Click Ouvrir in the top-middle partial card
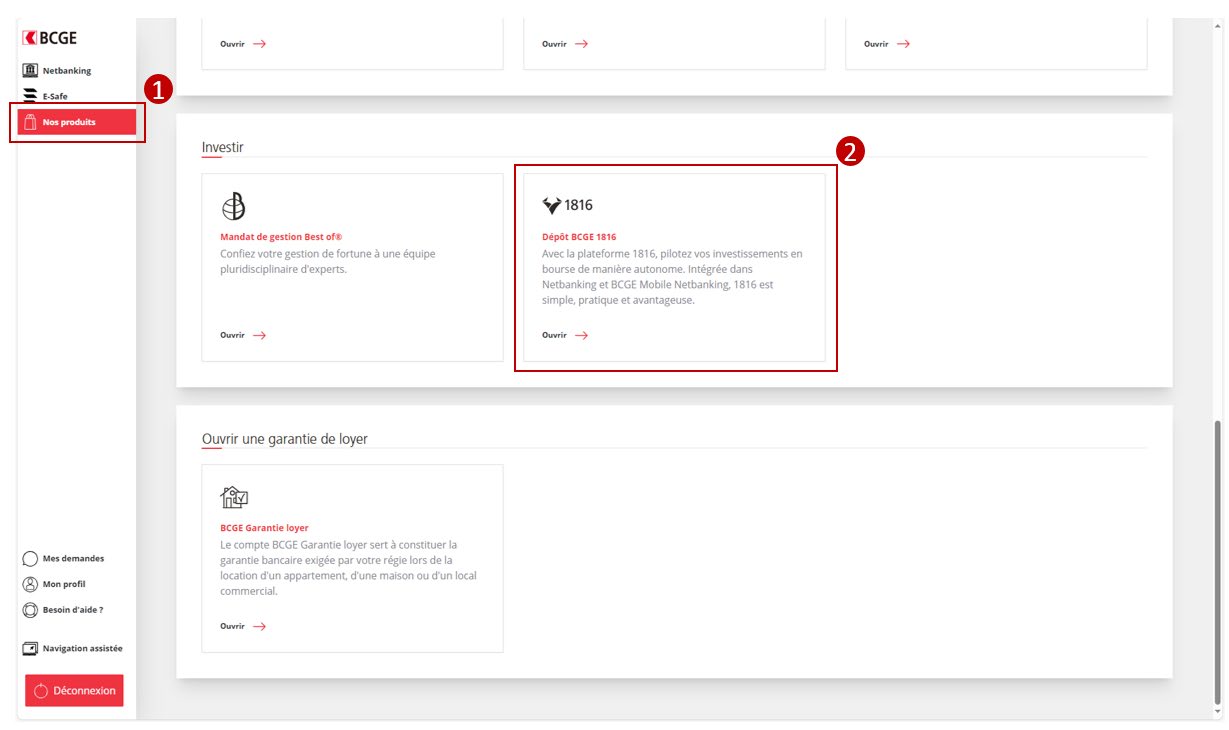The width and height of the screenshot is (1229, 730). (554, 44)
